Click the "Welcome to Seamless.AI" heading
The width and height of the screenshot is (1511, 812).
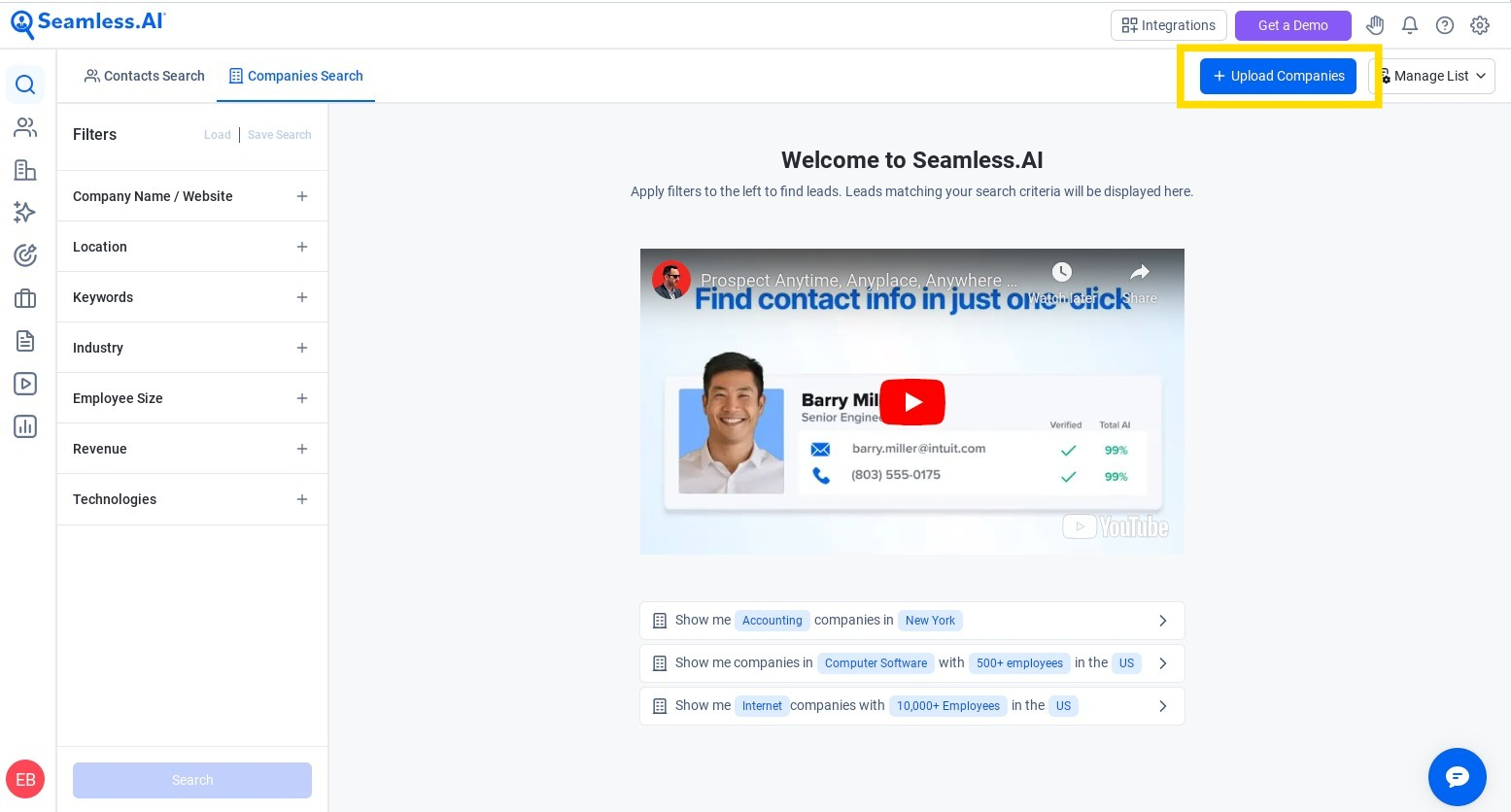pos(912,160)
